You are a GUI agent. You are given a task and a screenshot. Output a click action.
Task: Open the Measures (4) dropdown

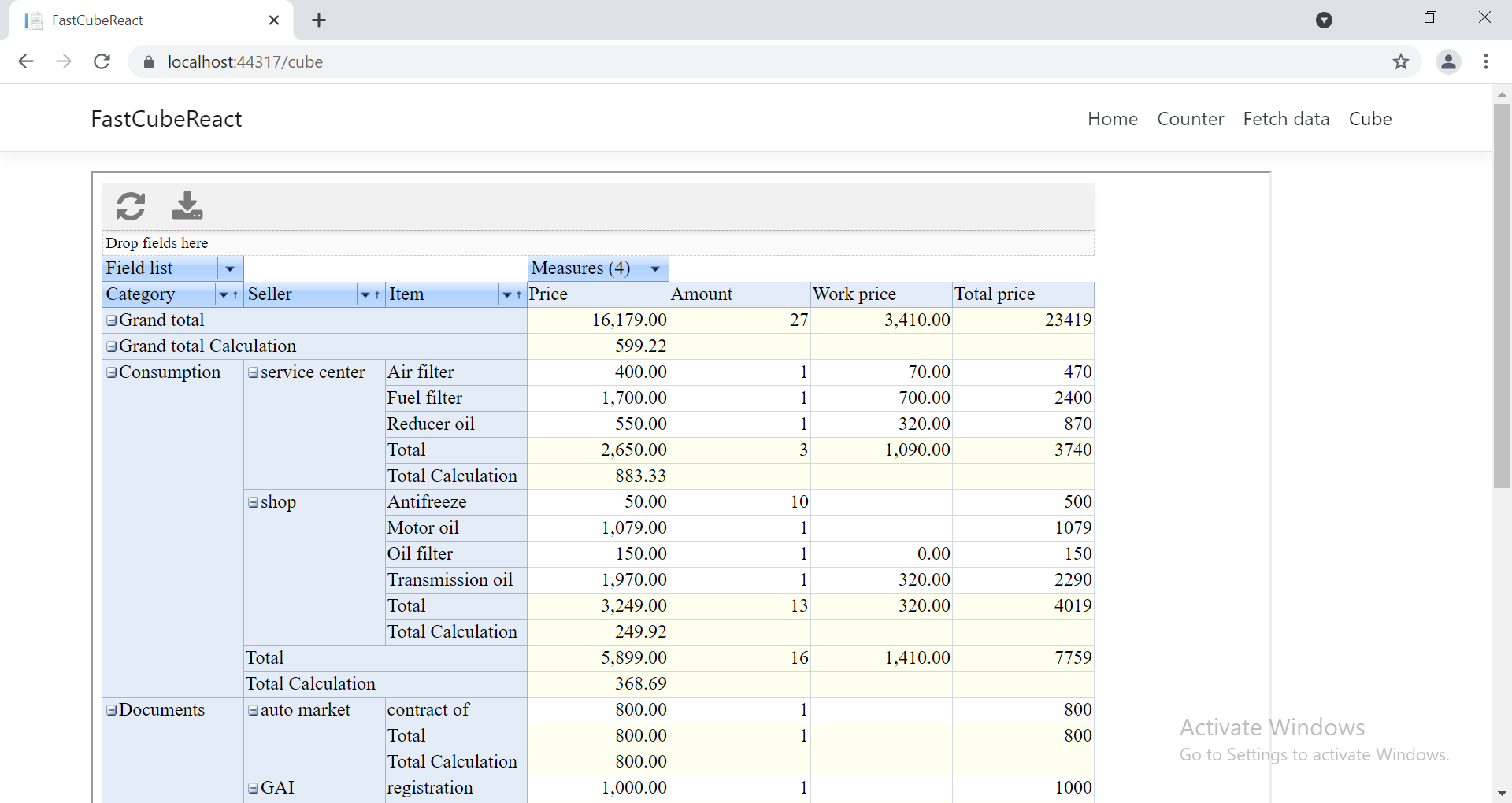(655, 268)
